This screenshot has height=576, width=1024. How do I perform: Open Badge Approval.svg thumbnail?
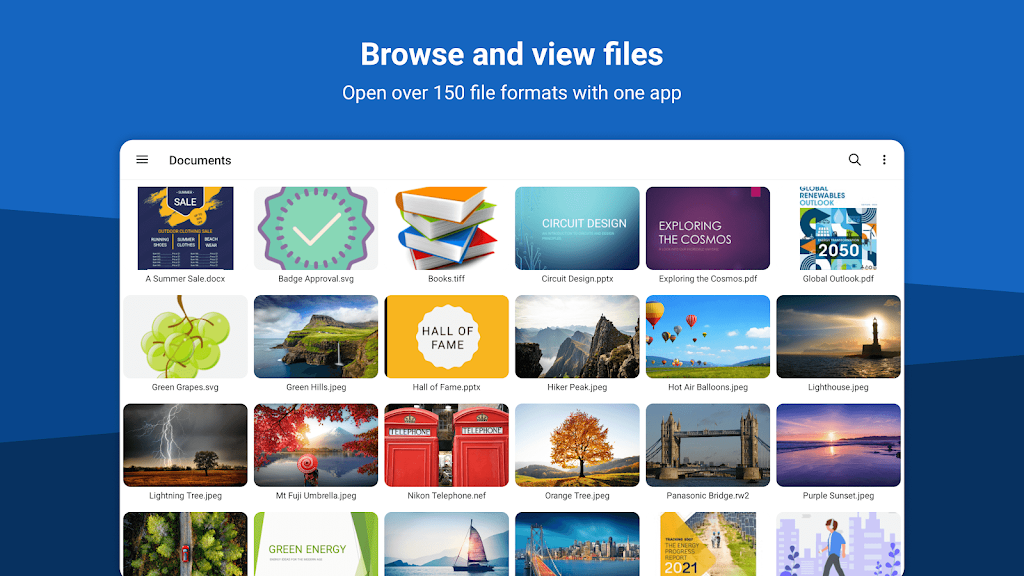tap(316, 228)
